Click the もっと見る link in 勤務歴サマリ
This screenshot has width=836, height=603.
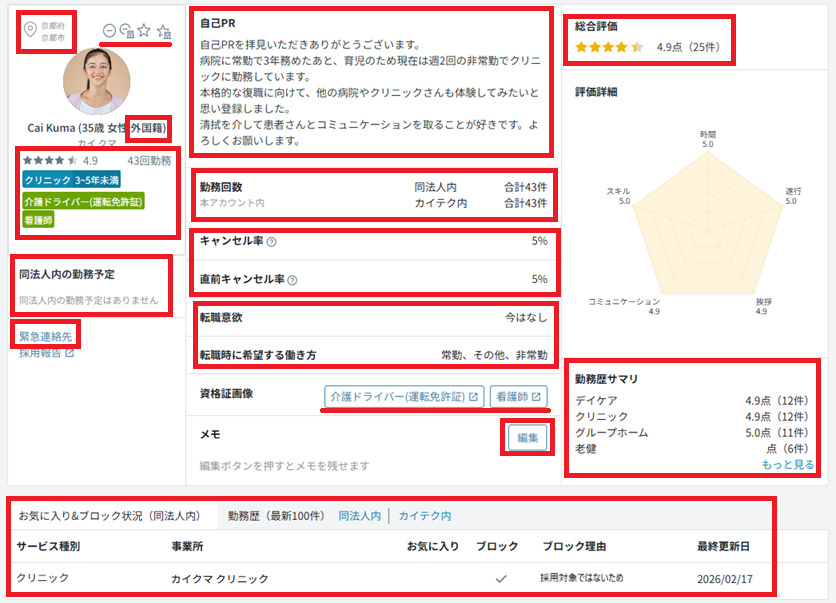pos(787,464)
